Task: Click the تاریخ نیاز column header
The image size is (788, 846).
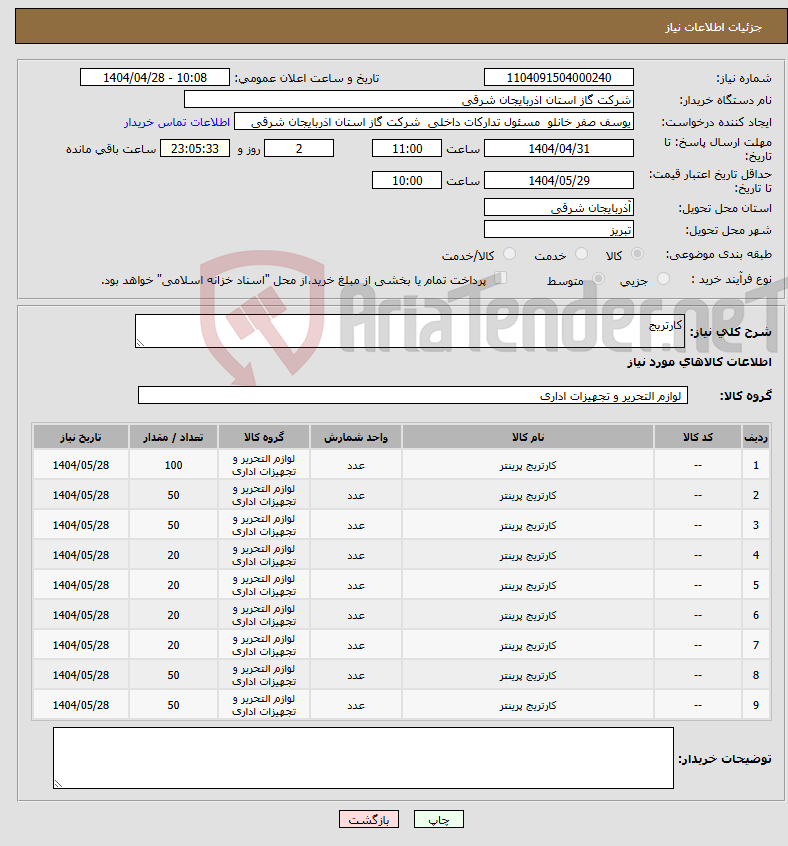Action: point(81,437)
